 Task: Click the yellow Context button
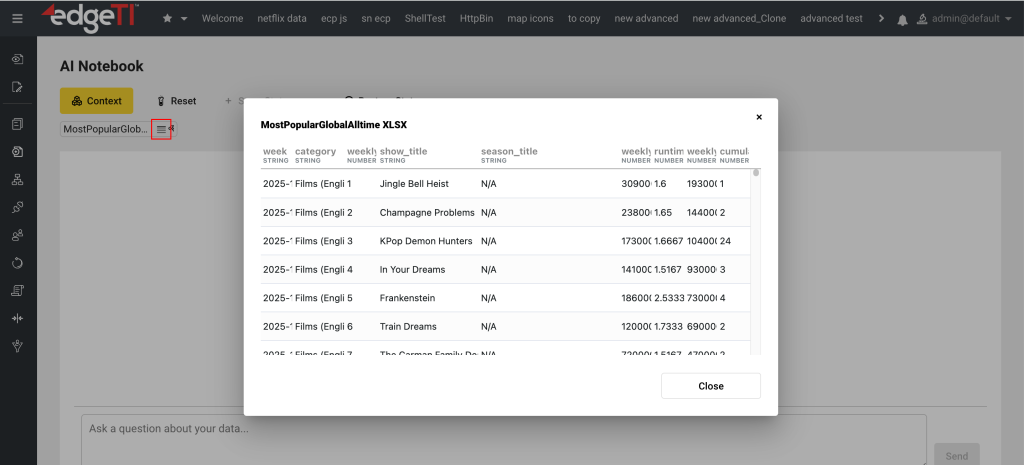[96, 101]
